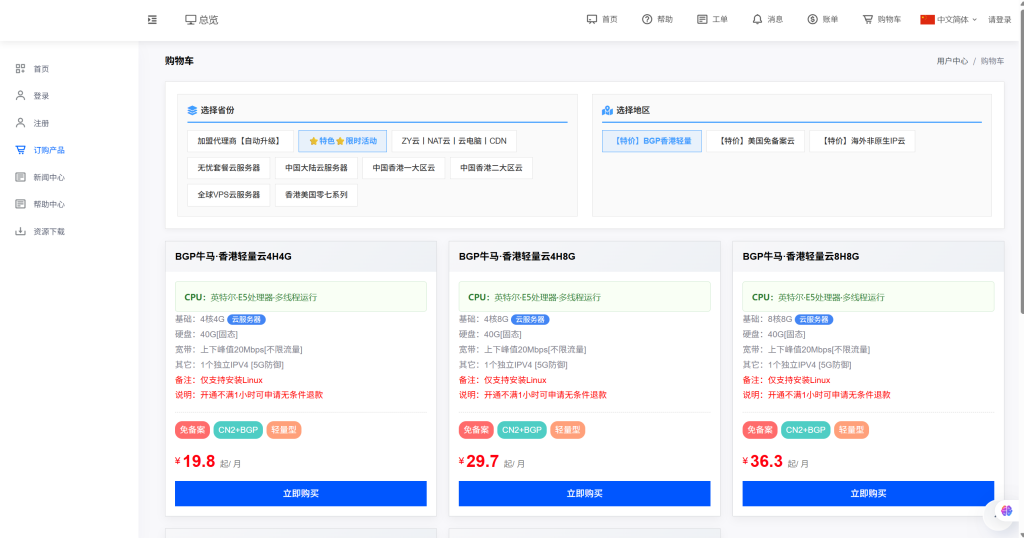Buy the 4H4G plan priced ¥19.8
The height and width of the screenshot is (538, 1024).
(x=300, y=494)
